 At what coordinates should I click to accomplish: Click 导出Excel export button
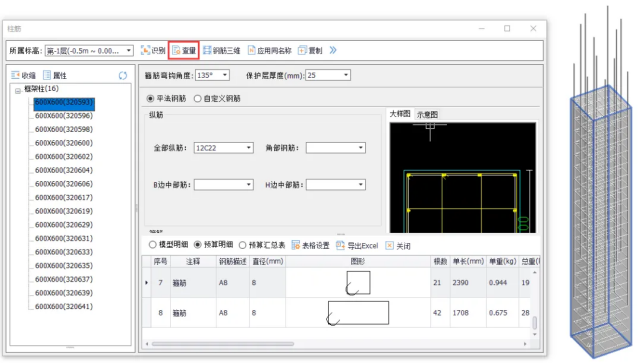point(357,245)
